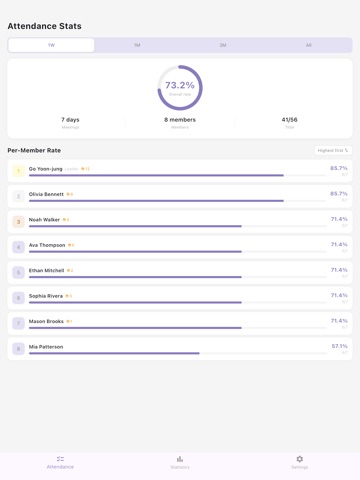Open the Statistics bar chart tab
This screenshot has width=360, height=480.
[x=180, y=462]
